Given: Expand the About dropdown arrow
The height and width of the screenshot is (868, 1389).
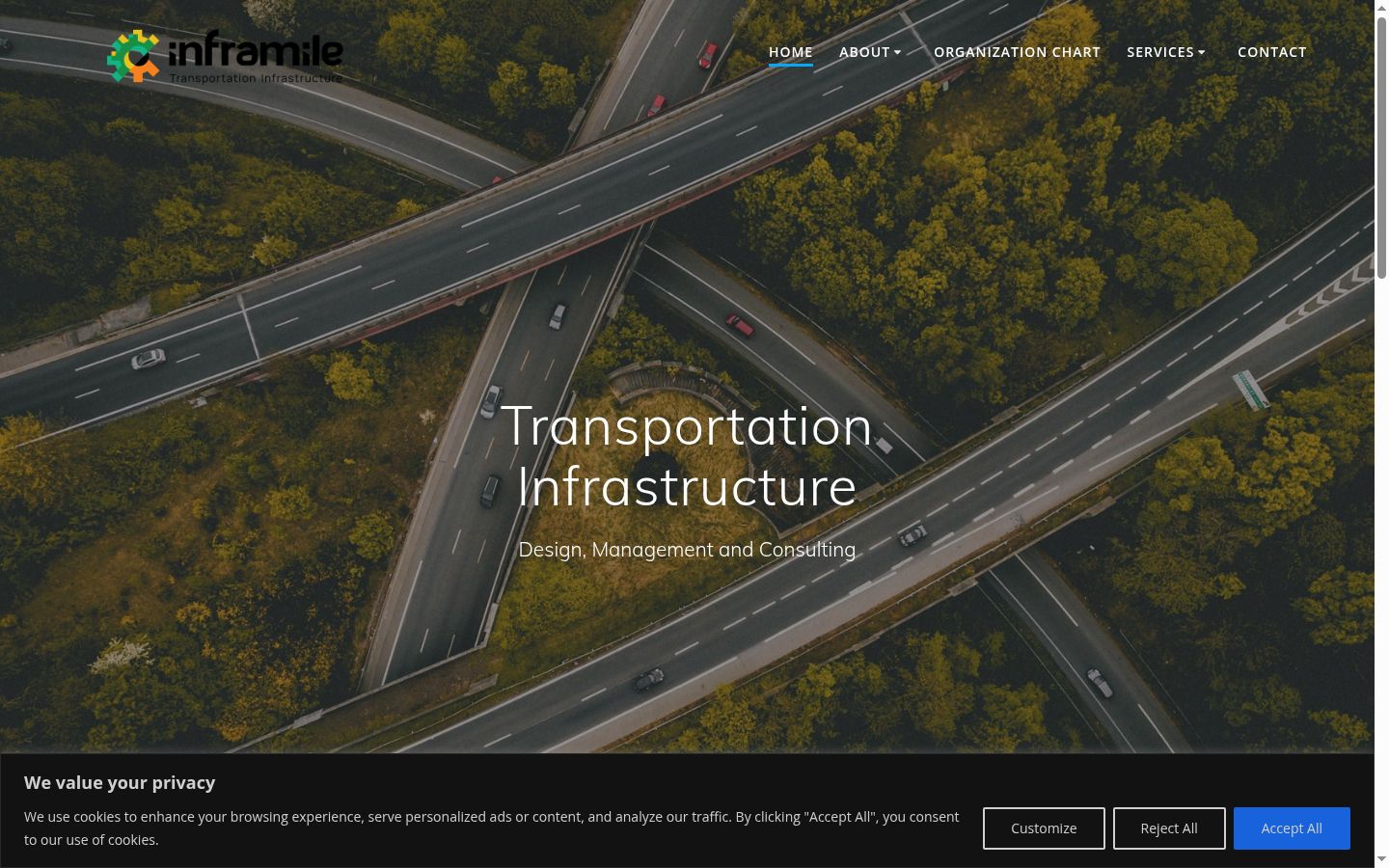Looking at the screenshot, I should click(x=898, y=52).
